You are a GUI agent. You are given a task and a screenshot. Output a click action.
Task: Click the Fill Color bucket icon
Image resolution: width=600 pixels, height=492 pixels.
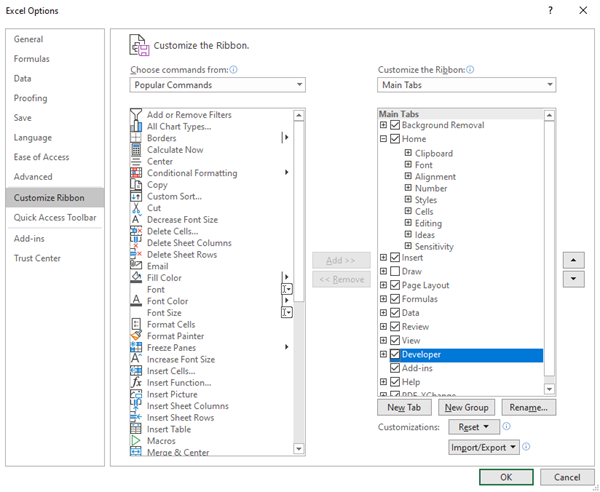[x=136, y=278]
